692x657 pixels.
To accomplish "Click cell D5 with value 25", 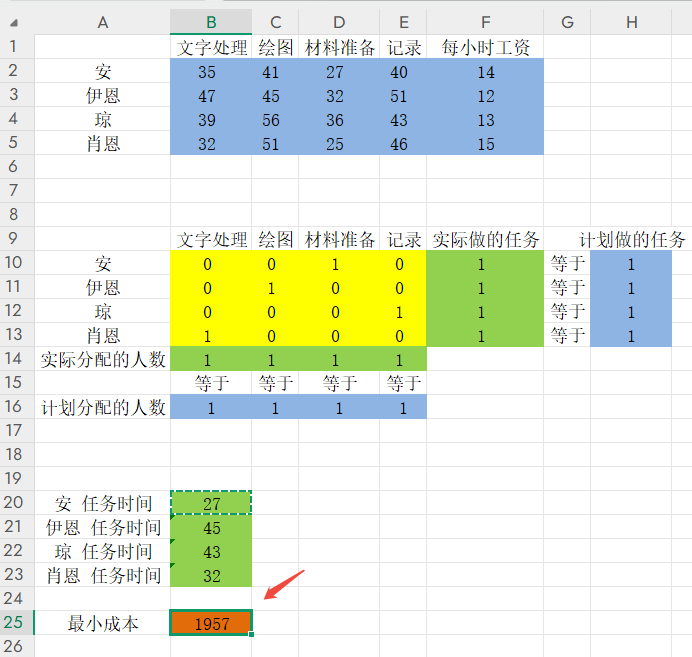I will pyautogui.click(x=339, y=143).
